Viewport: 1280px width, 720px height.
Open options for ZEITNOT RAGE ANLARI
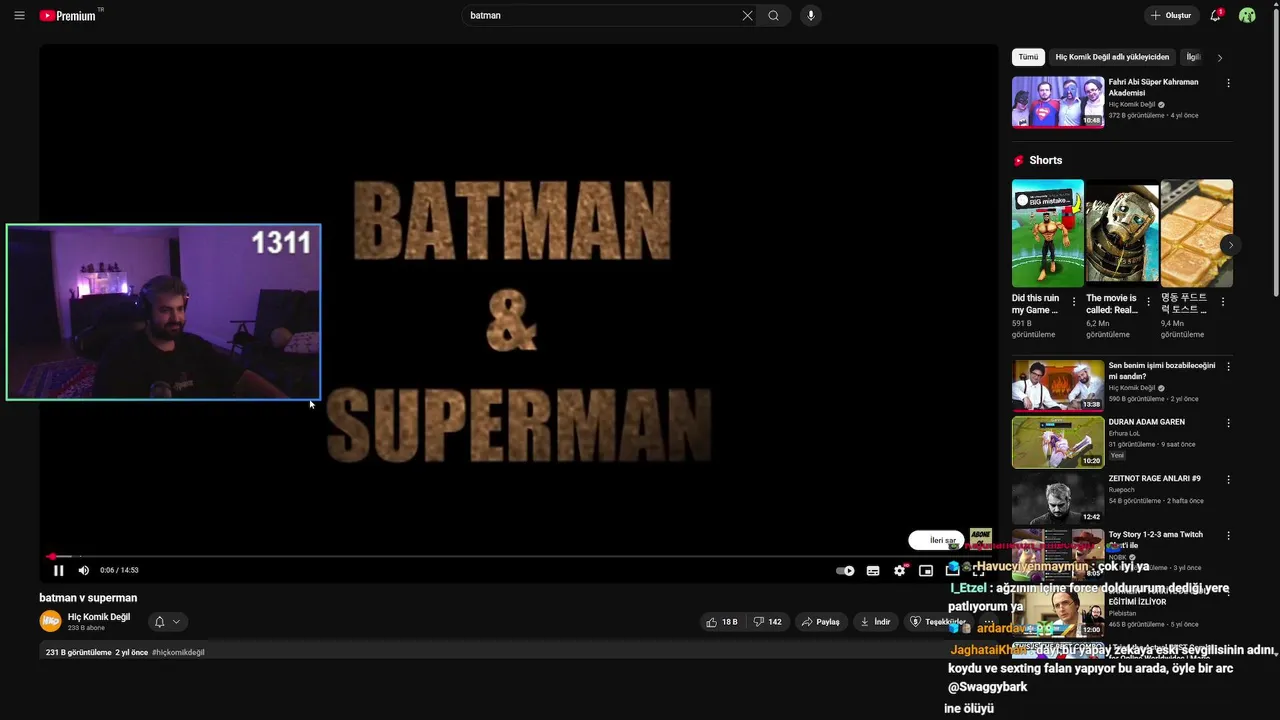pos(1228,479)
